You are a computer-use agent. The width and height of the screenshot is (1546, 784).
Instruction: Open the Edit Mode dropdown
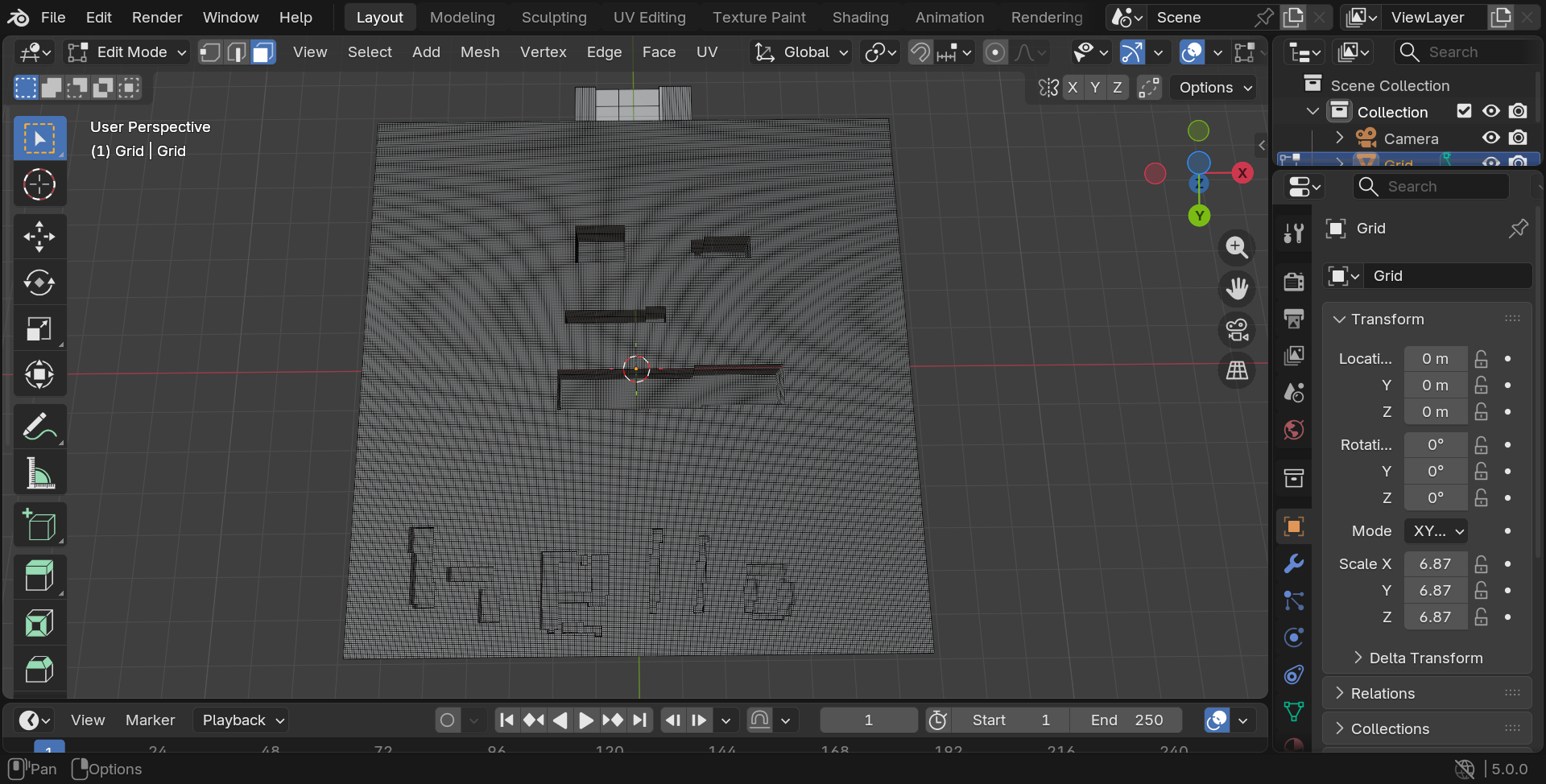[x=127, y=52]
